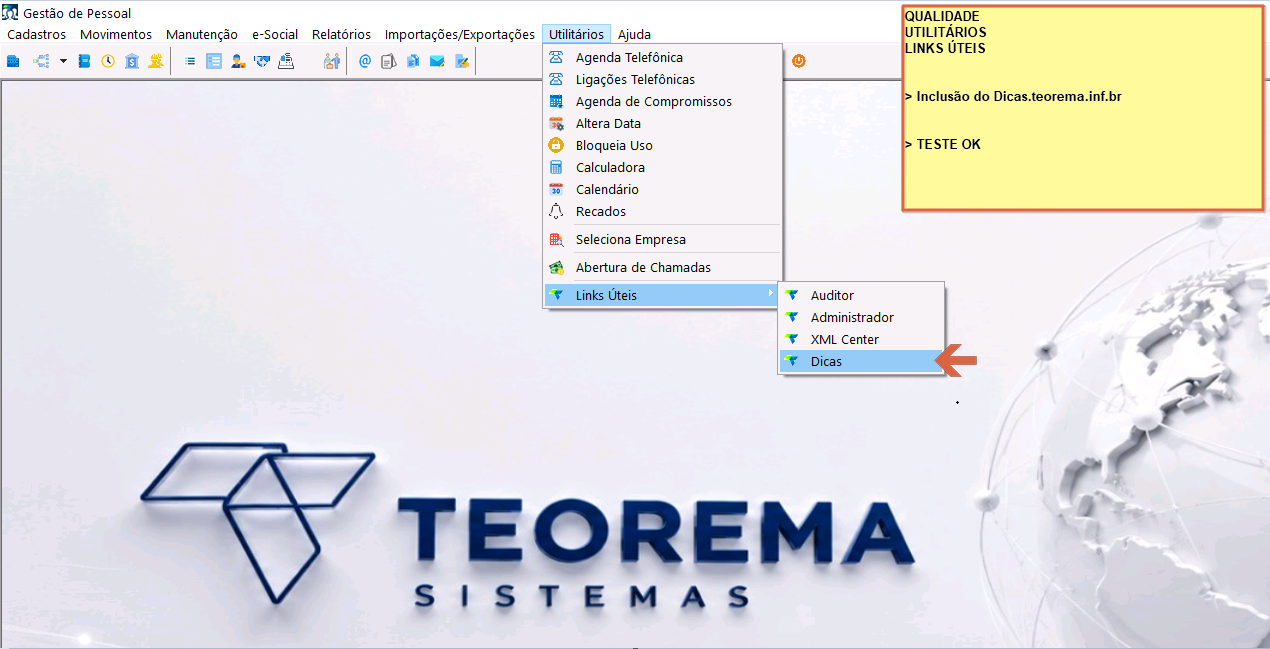The image size is (1270, 649).
Task: Open the Movimentos menu
Action: 116,34
